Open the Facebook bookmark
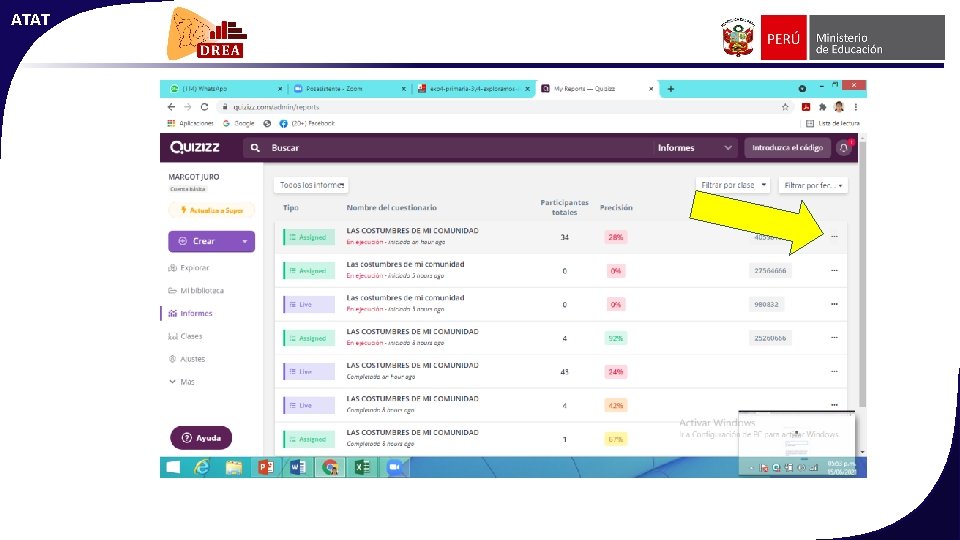Screen dimensions: 960x540 coord(307,123)
